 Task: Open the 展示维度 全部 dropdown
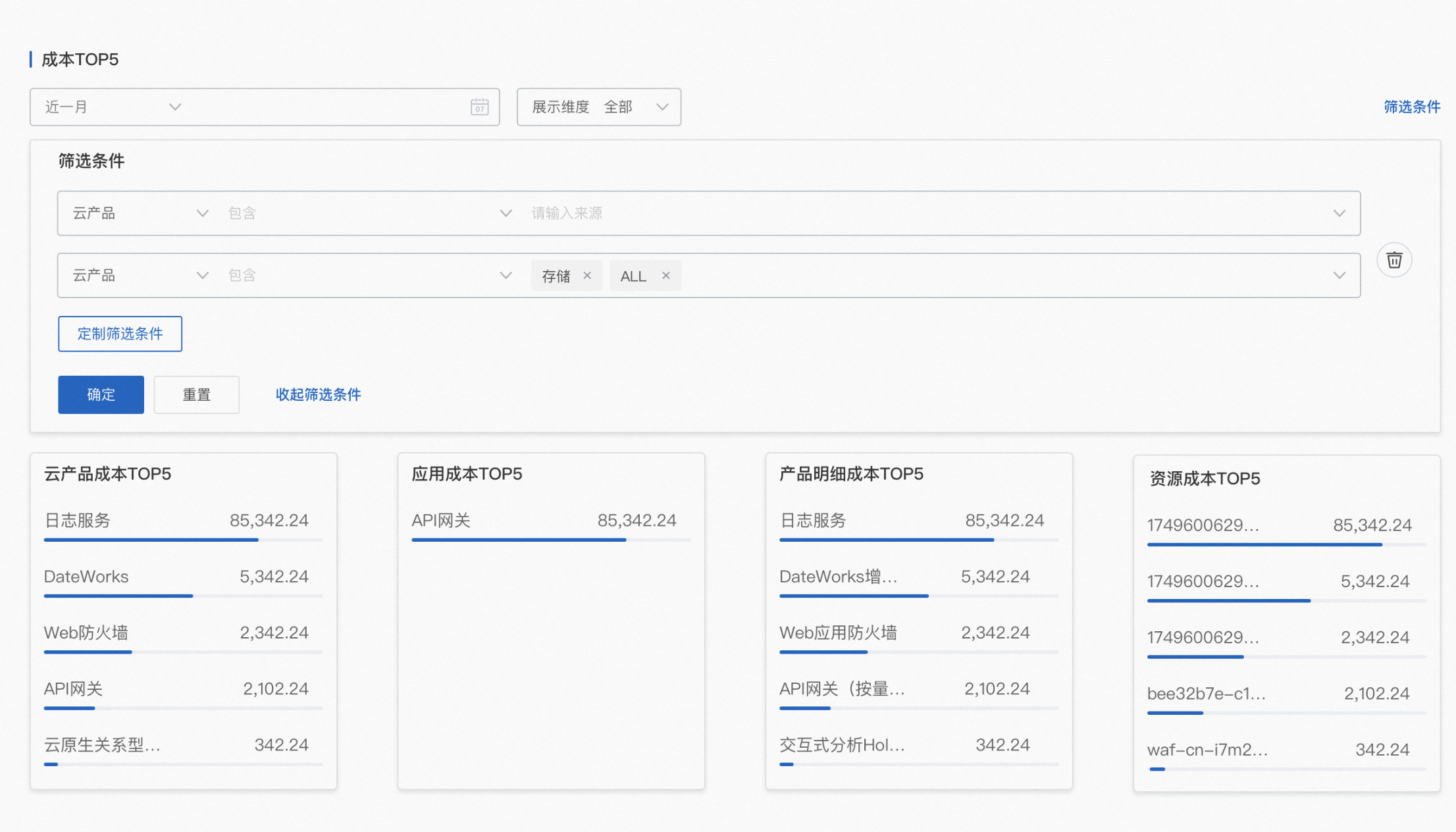599,107
